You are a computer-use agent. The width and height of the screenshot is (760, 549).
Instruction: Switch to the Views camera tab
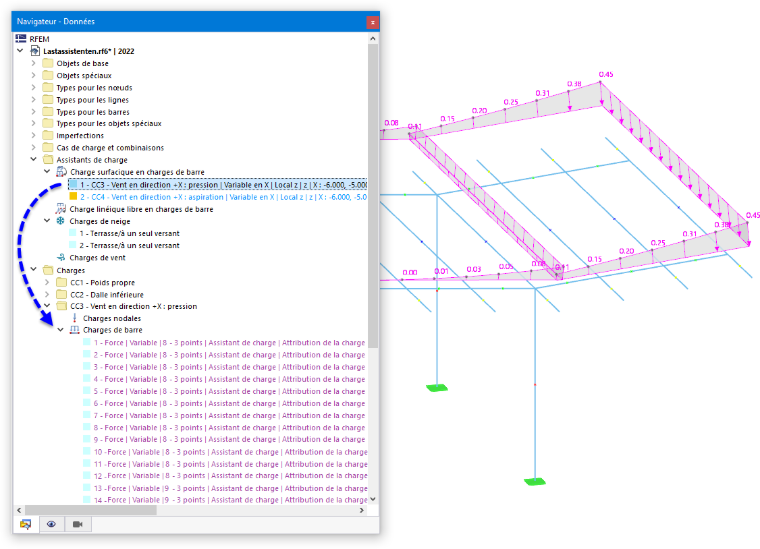click(x=78, y=524)
